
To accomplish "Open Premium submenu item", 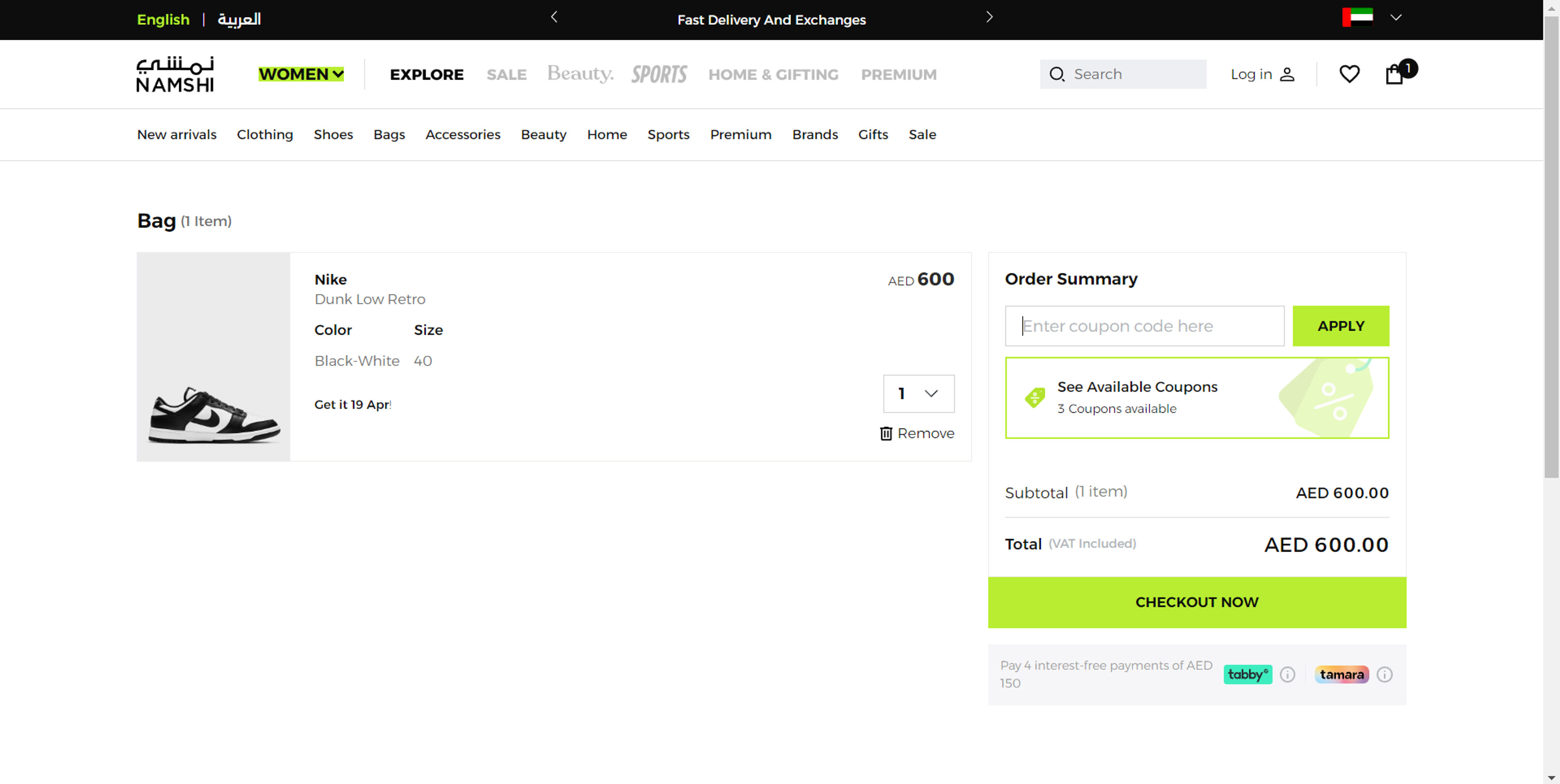I will point(741,134).
